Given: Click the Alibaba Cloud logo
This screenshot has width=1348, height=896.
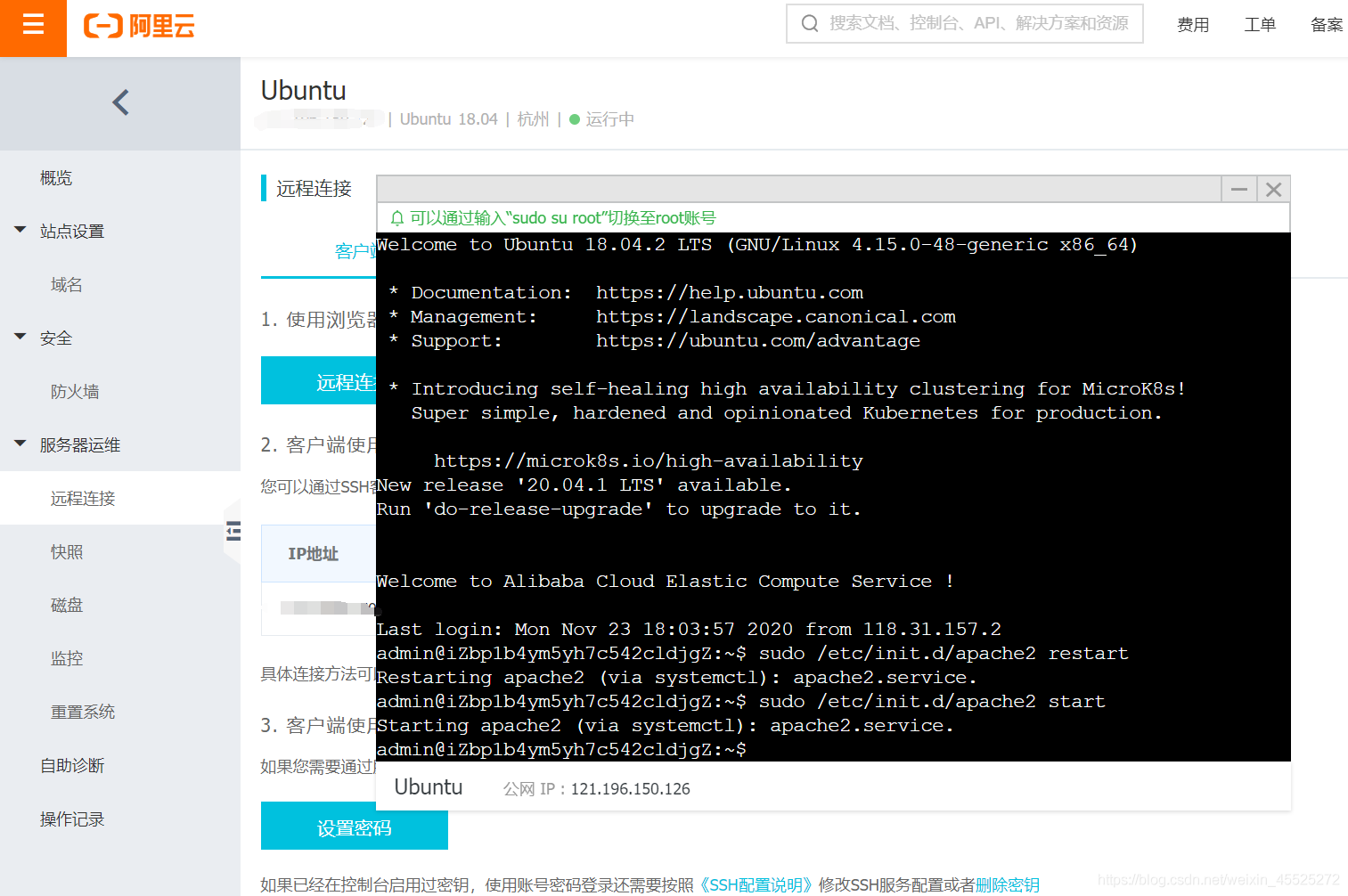Looking at the screenshot, I should [139, 26].
